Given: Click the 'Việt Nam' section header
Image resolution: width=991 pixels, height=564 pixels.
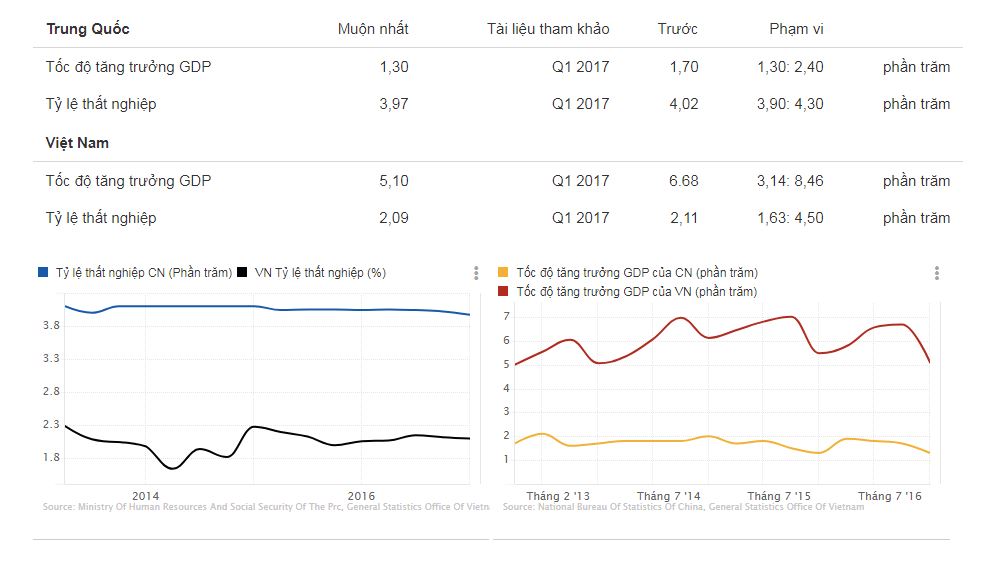Looking at the screenshot, I should pos(77,142).
